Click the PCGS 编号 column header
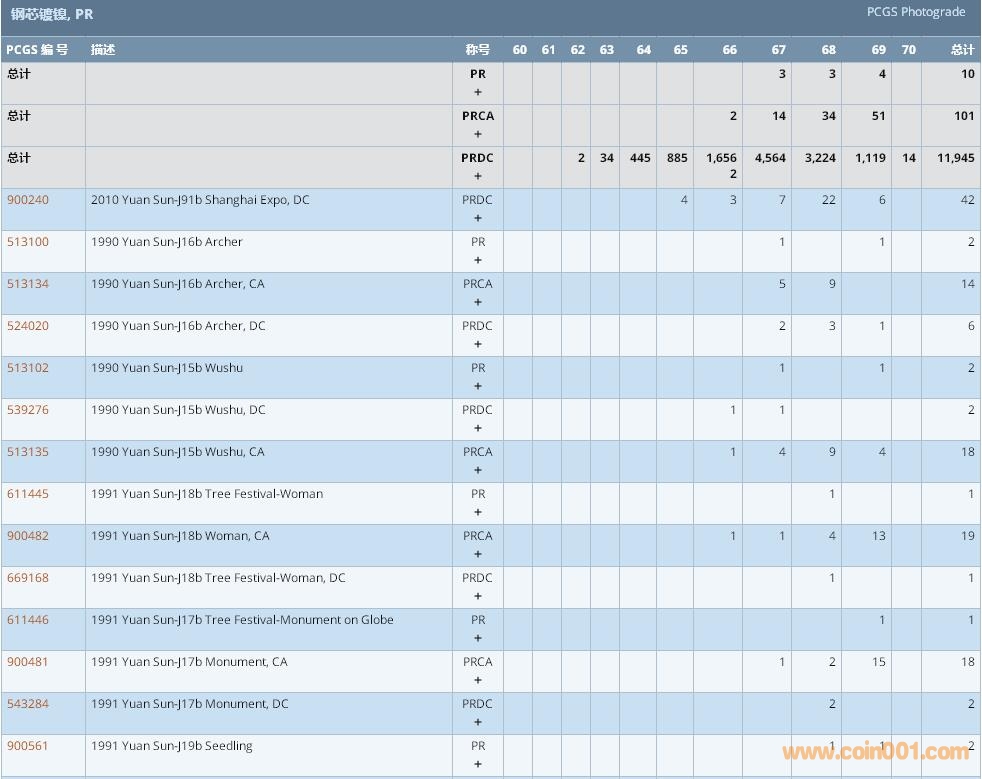Image resolution: width=982 pixels, height=779 pixels. pos(37,50)
